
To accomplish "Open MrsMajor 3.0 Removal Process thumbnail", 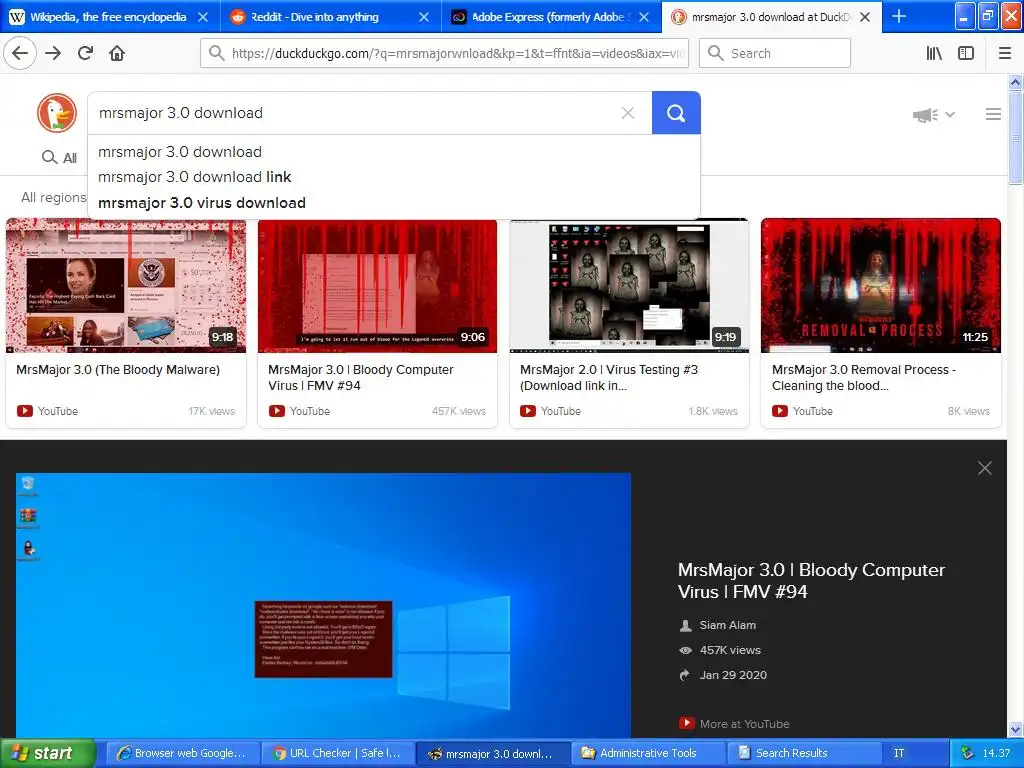I will click(x=881, y=285).
